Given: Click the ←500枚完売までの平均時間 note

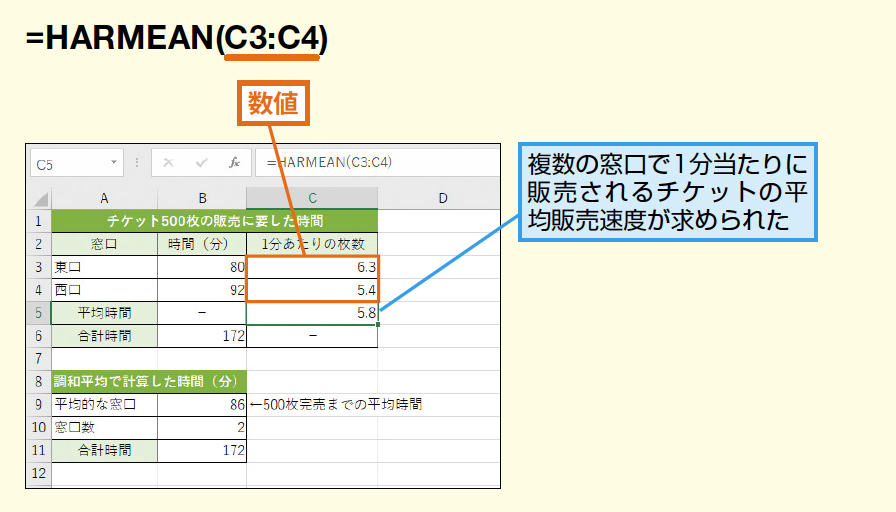Looking at the screenshot, I should point(336,405).
